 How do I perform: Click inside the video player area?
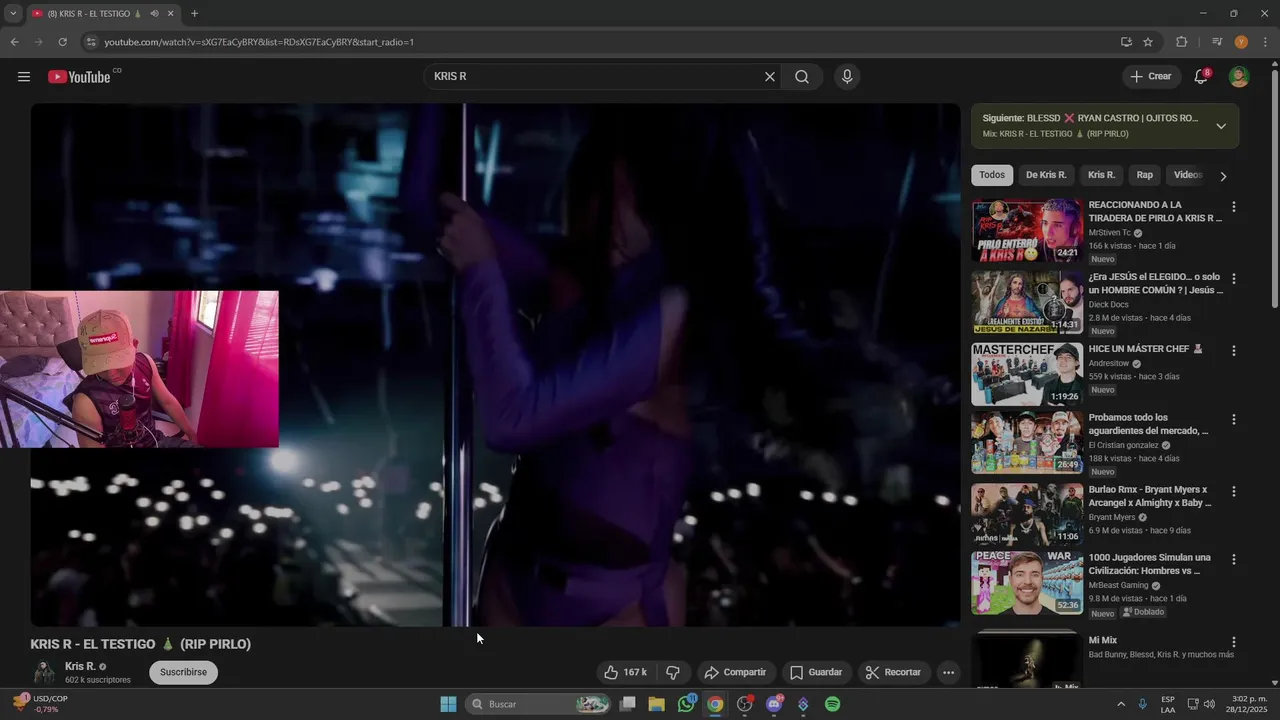(495, 365)
